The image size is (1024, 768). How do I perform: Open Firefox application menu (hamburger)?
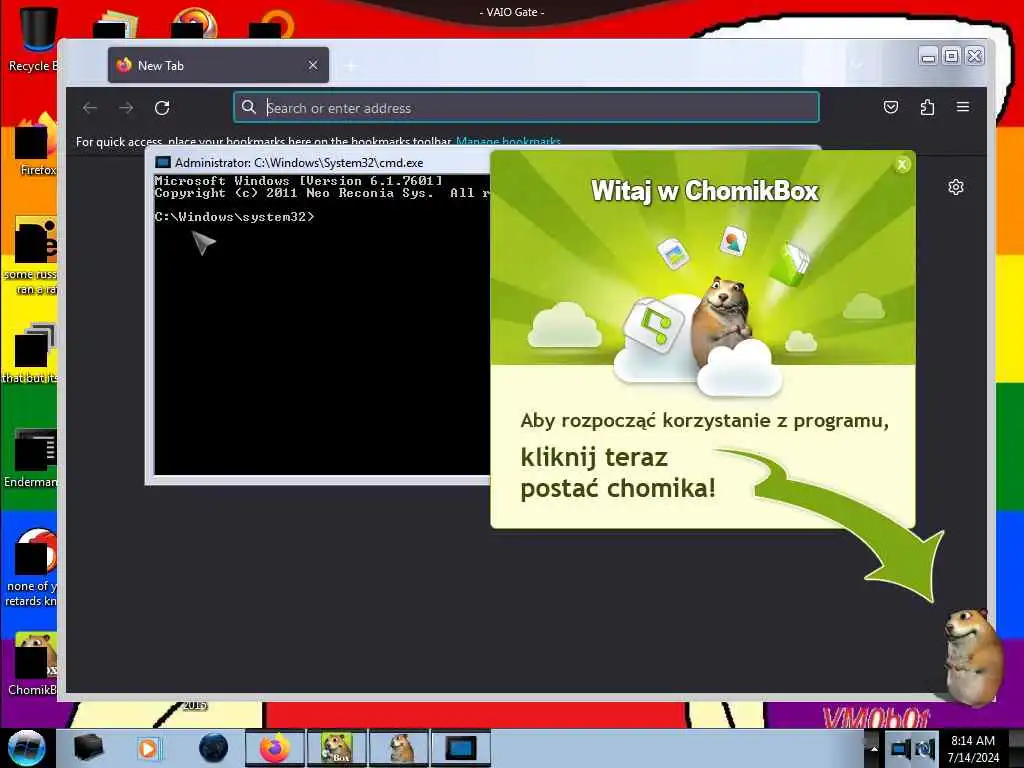tap(963, 107)
